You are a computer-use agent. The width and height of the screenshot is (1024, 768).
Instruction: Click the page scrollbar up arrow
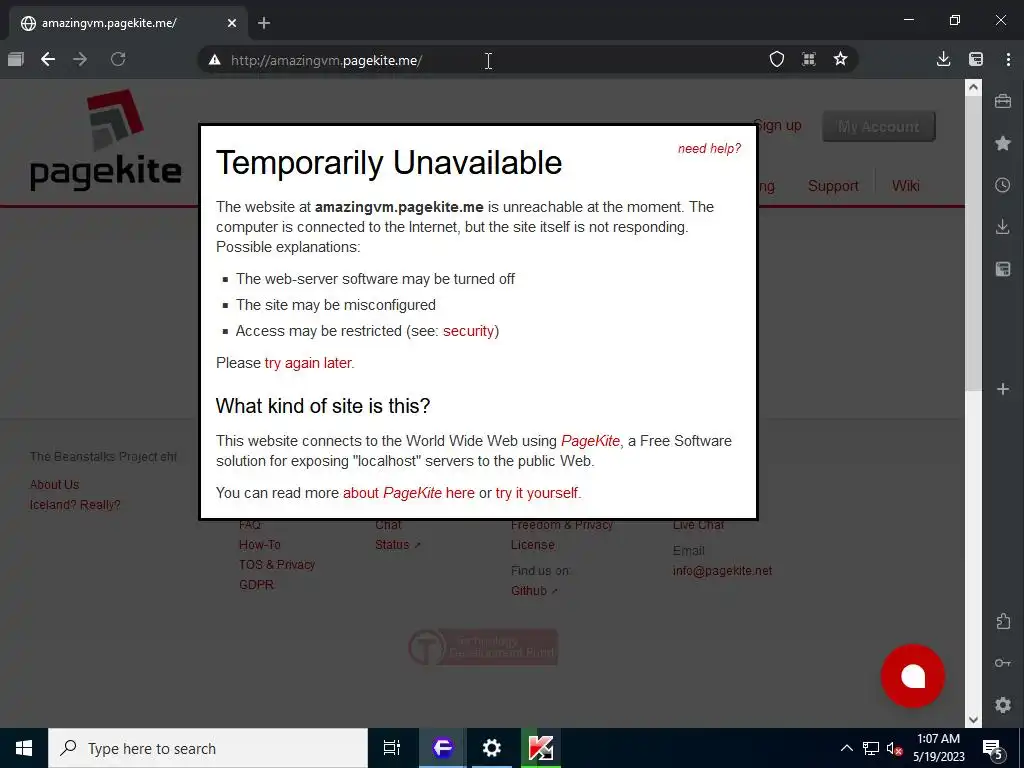click(973, 88)
